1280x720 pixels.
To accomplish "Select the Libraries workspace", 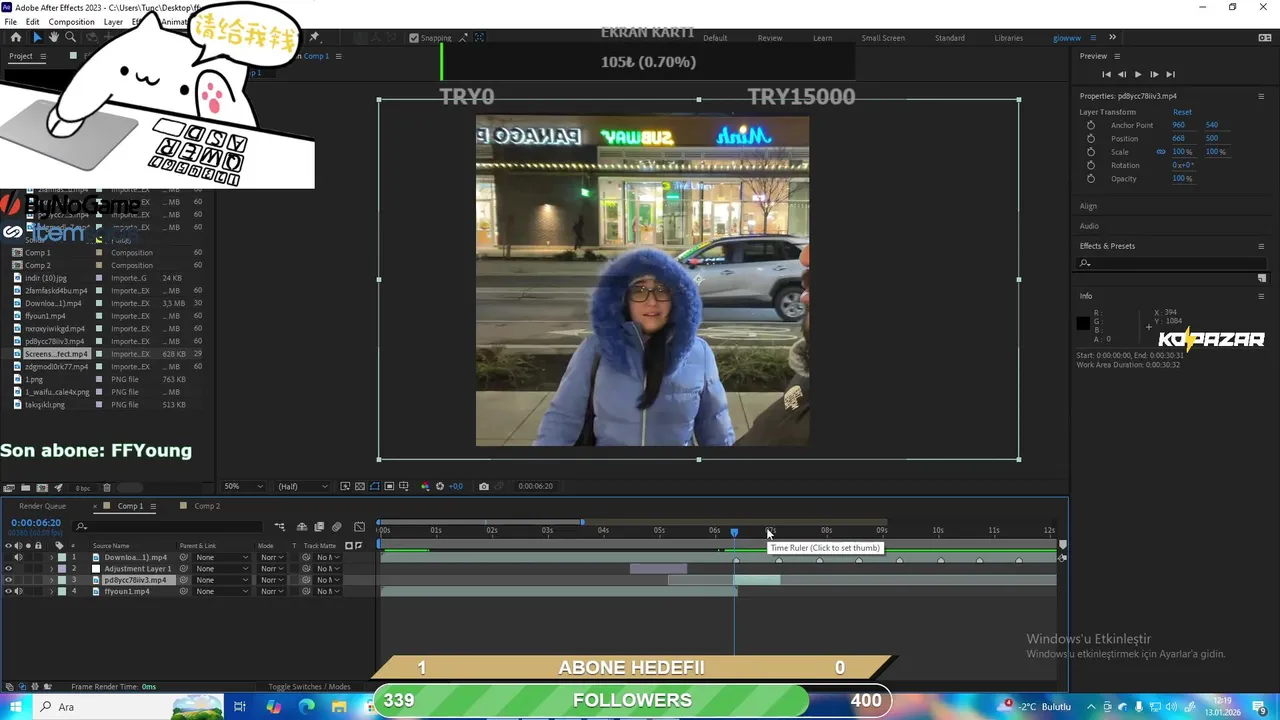I will 1008,38.
